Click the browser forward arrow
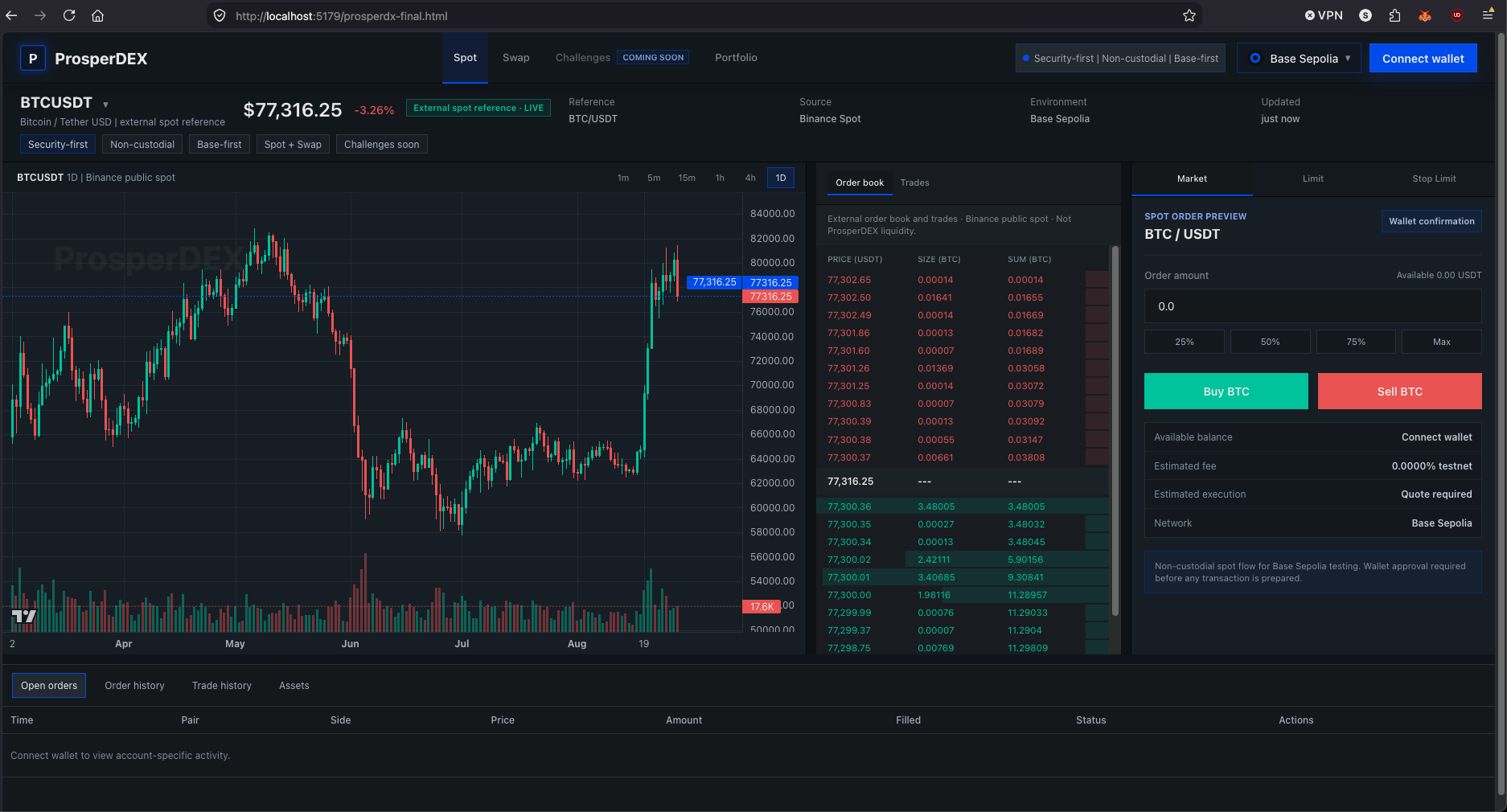The width and height of the screenshot is (1507, 812). [x=40, y=15]
